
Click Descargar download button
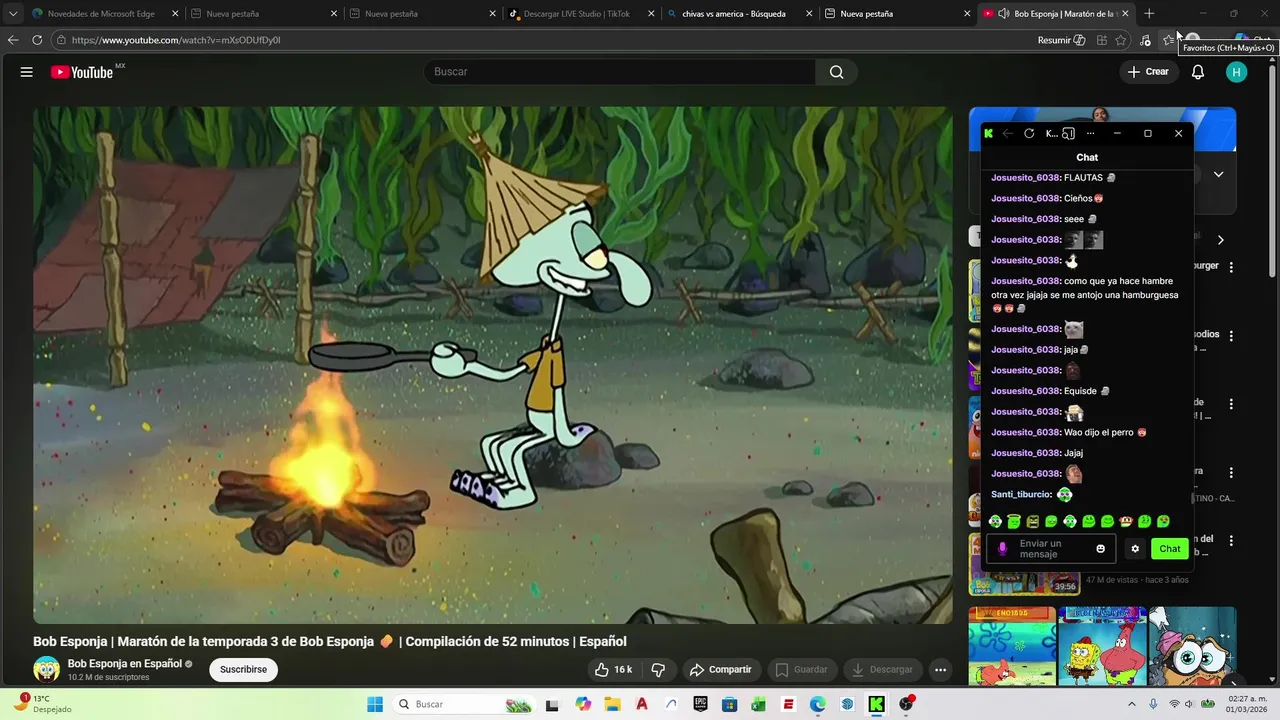pos(882,669)
